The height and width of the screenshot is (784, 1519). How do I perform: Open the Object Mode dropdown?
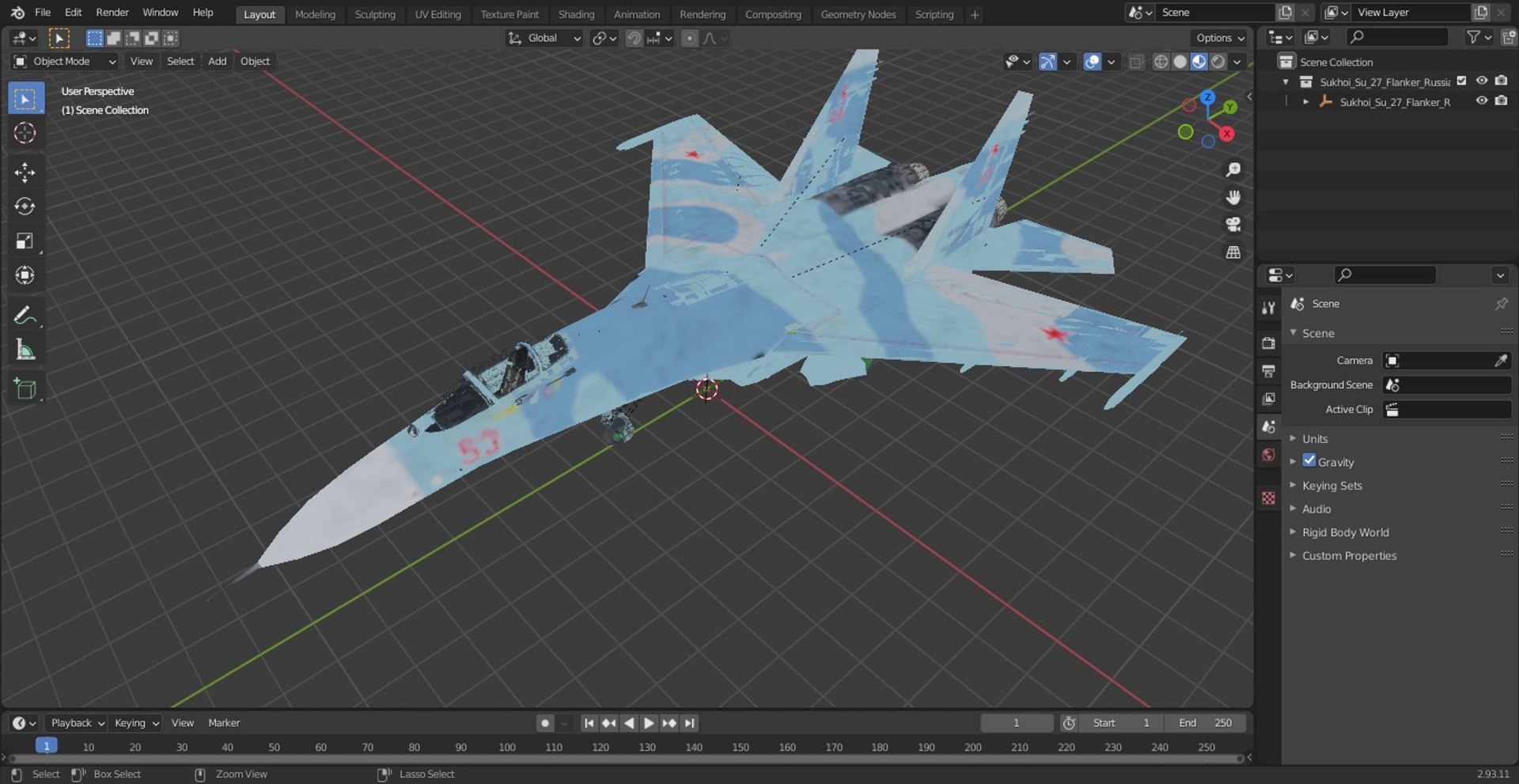pyautogui.click(x=66, y=62)
